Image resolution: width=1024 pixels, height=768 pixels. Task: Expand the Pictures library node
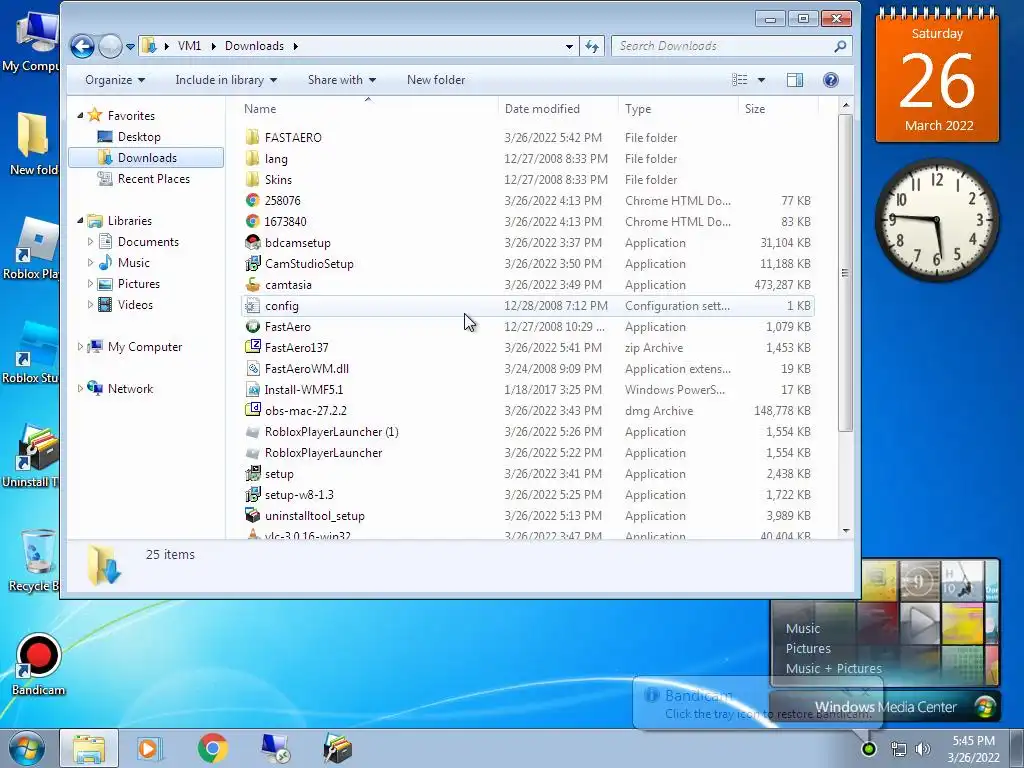(90, 283)
